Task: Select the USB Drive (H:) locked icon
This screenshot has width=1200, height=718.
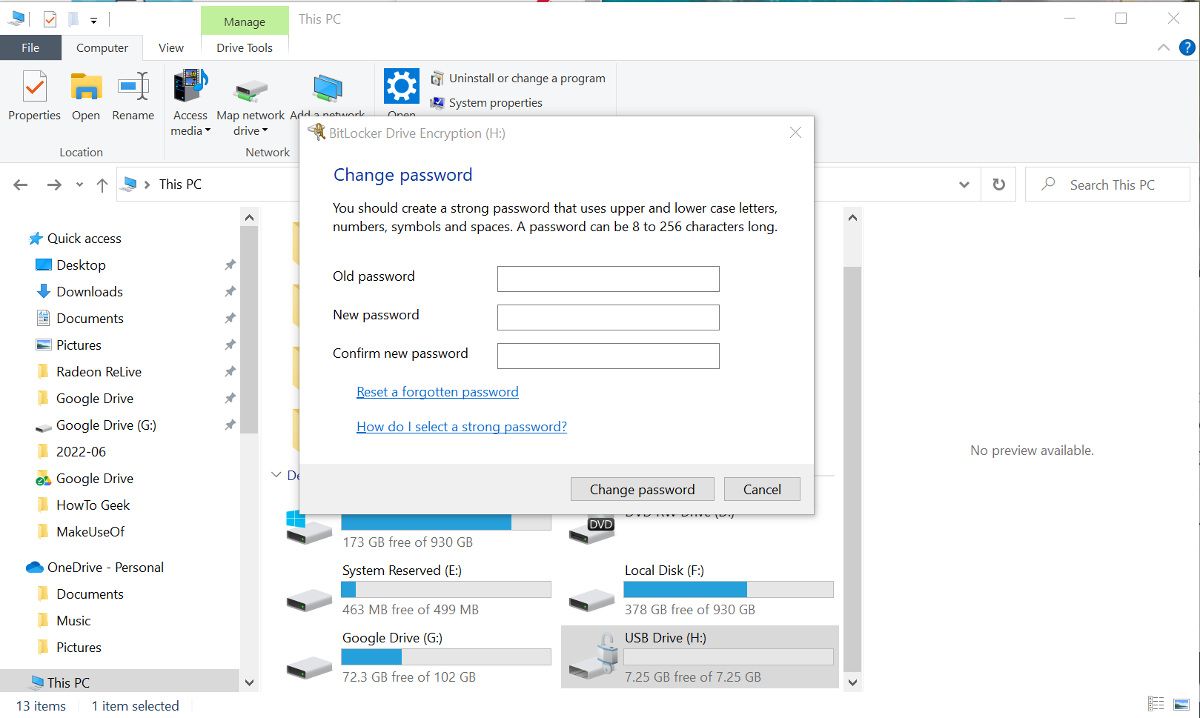Action: click(x=592, y=656)
